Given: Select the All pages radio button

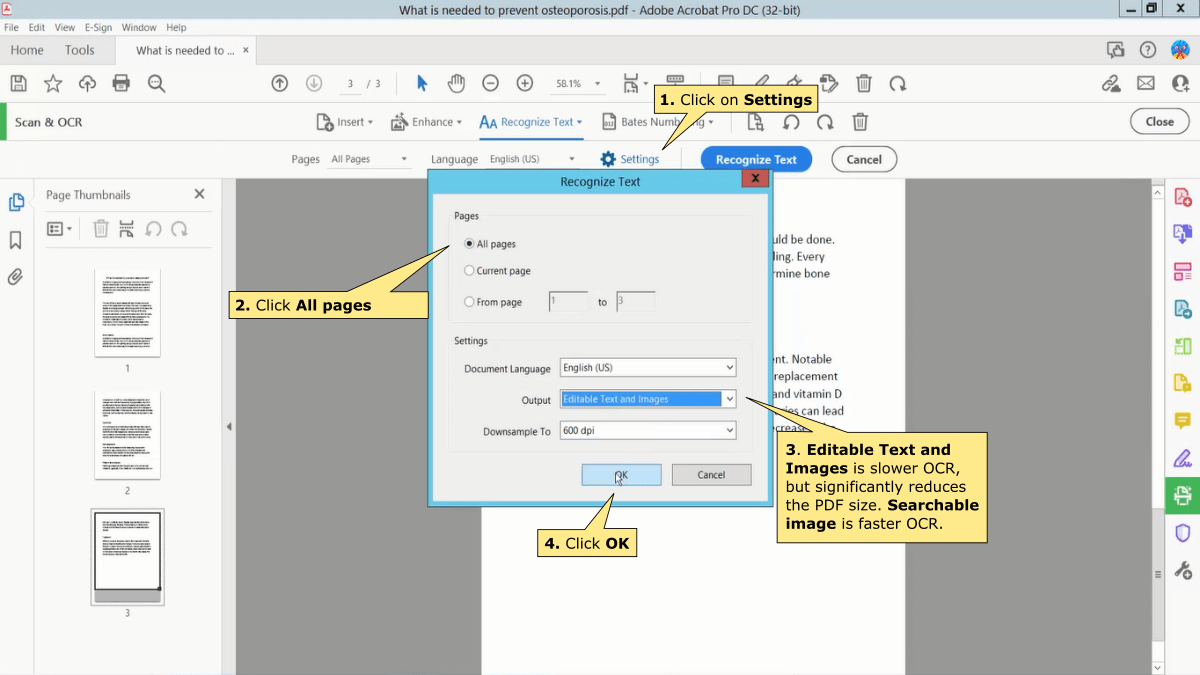Looking at the screenshot, I should (x=468, y=243).
